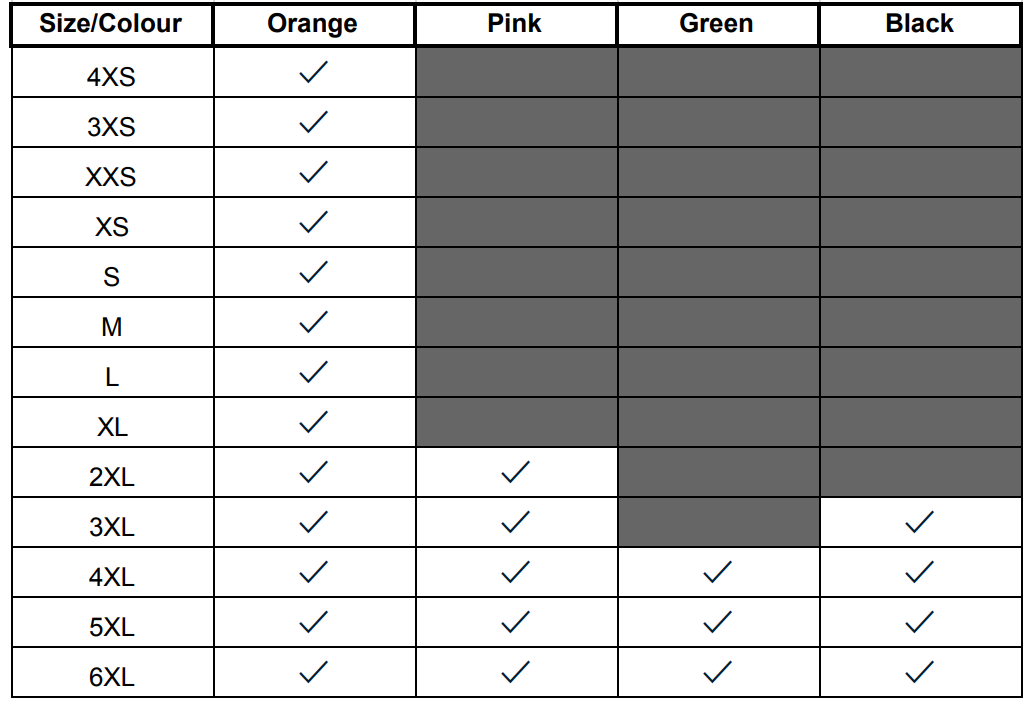Select the Size/Colour header cell
This screenshot has height=712, width=1032.
click(x=112, y=25)
